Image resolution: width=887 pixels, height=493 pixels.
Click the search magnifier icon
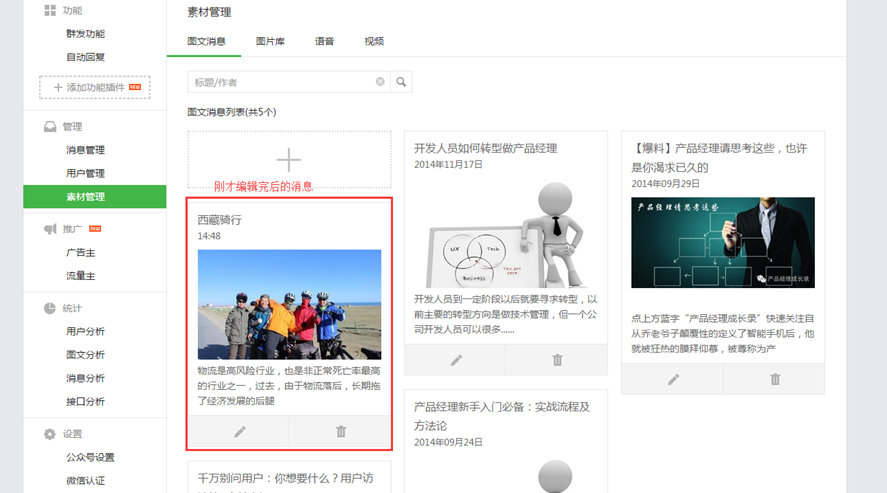click(x=401, y=82)
